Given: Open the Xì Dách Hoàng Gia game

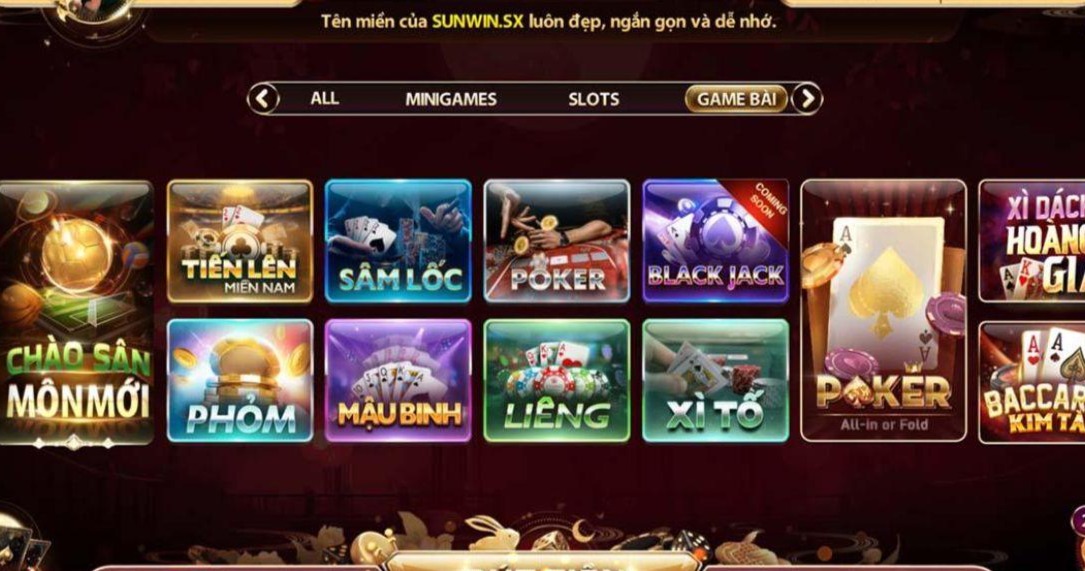Looking at the screenshot, I should point(1032,241).
